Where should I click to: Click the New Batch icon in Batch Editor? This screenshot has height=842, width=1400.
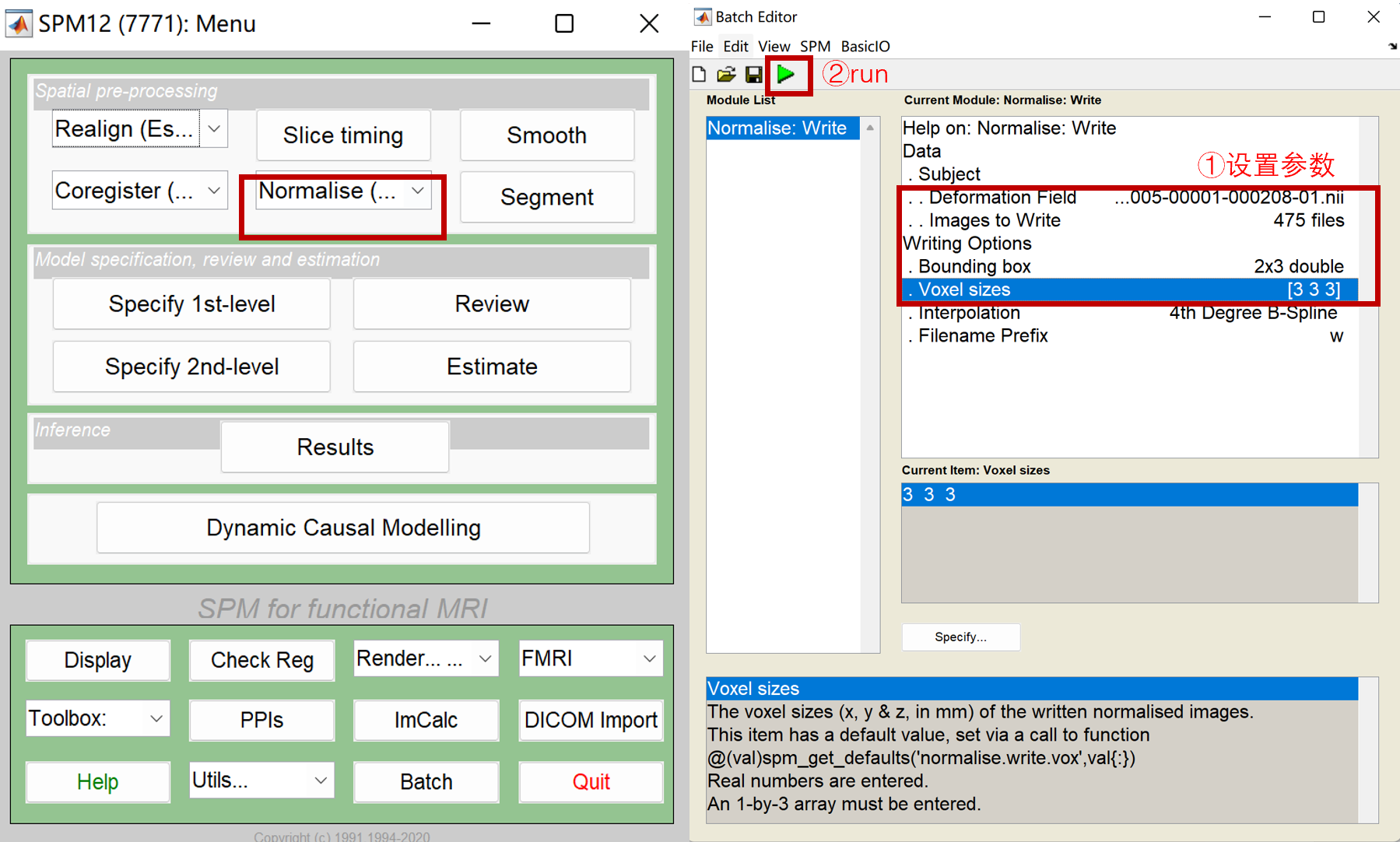[700, 75]
